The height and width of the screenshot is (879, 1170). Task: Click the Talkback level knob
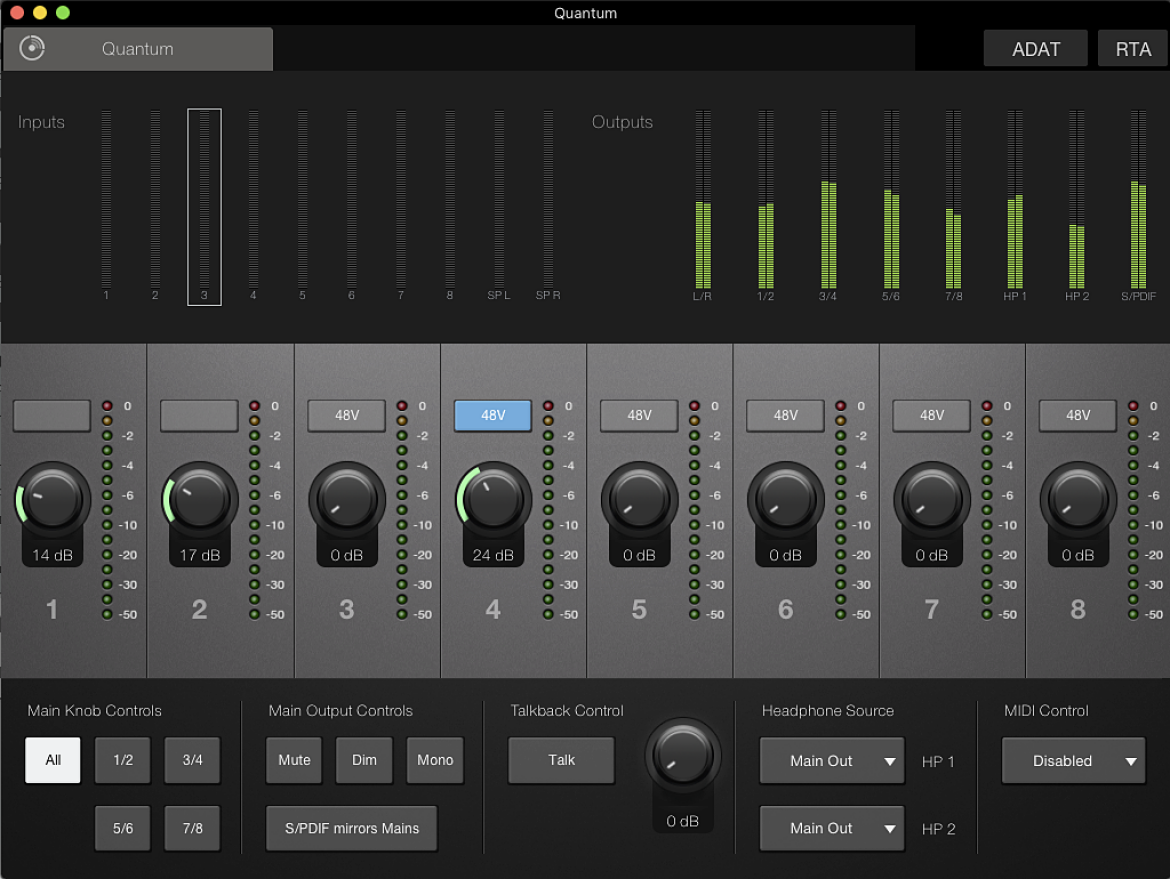683,755
